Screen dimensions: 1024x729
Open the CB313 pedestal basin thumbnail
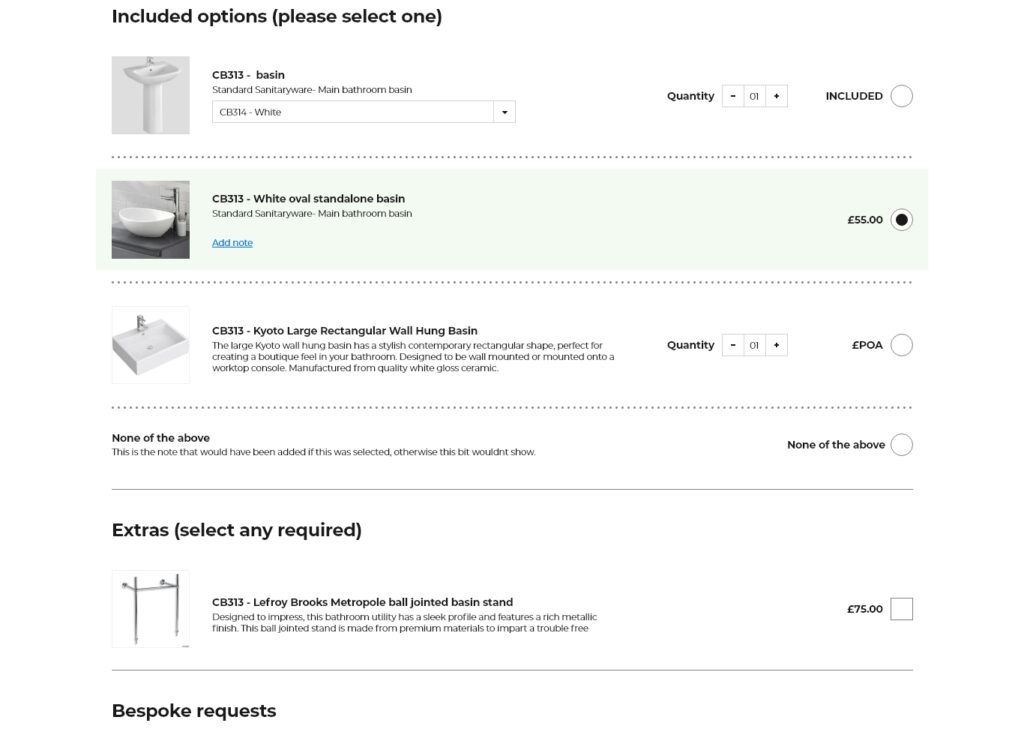150,95
